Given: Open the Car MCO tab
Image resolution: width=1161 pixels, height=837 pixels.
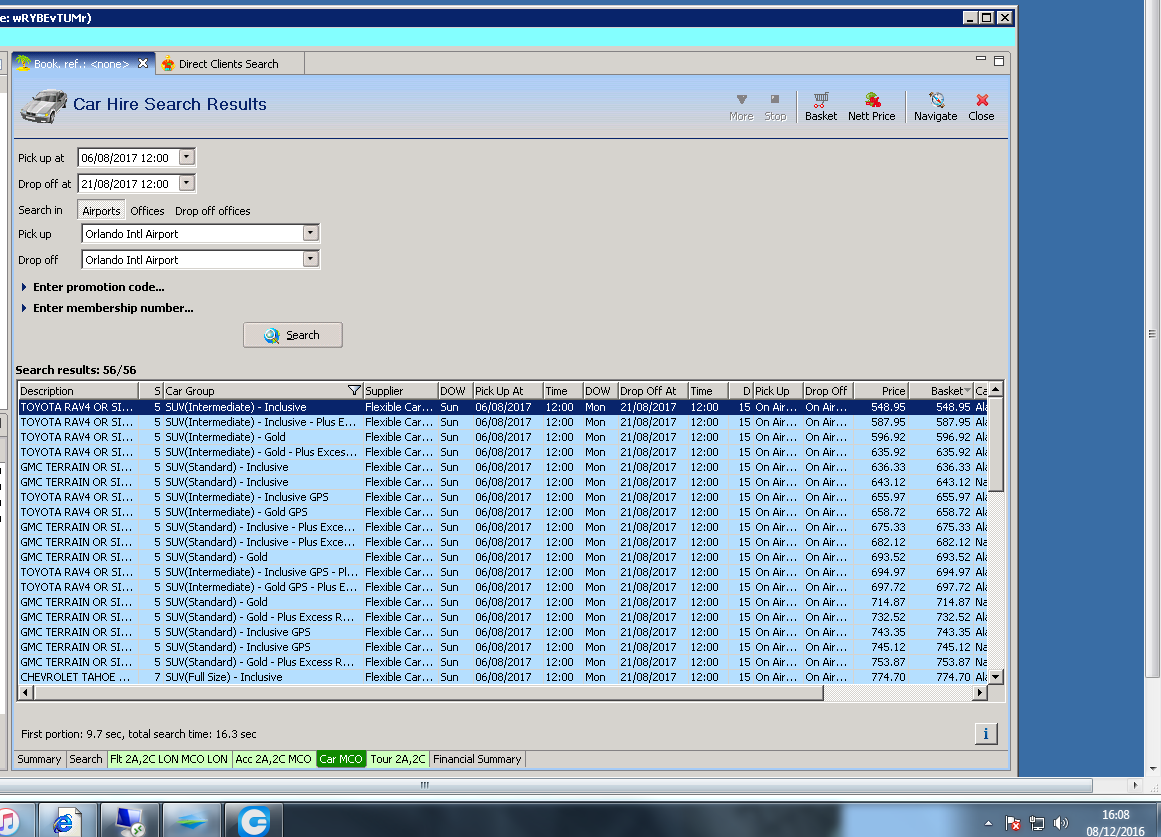Looking at the screenshot, I should [341, 758].
